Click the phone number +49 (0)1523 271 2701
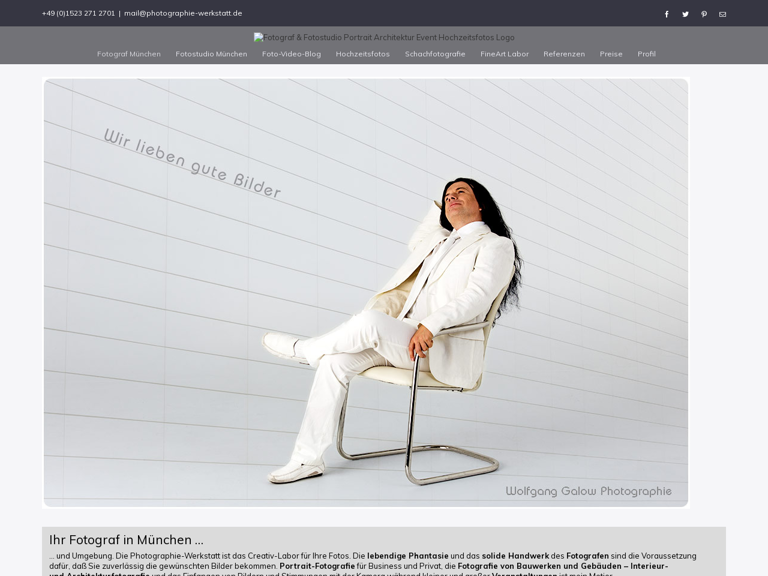This screenshot has width=768, height=576. [78, 13]
